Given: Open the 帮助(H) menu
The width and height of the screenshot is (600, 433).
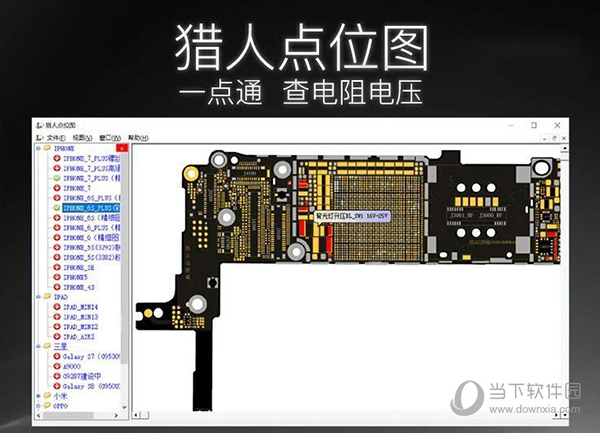Looking at the screenshot, I should click(138, 138).
